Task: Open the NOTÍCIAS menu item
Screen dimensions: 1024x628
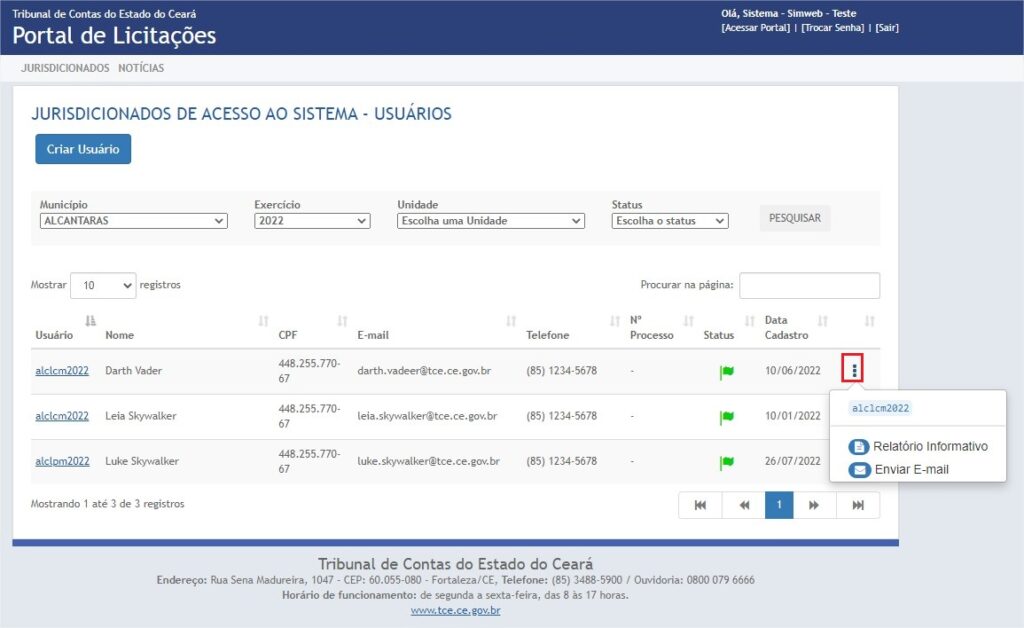Action: (x=141, y=68)
